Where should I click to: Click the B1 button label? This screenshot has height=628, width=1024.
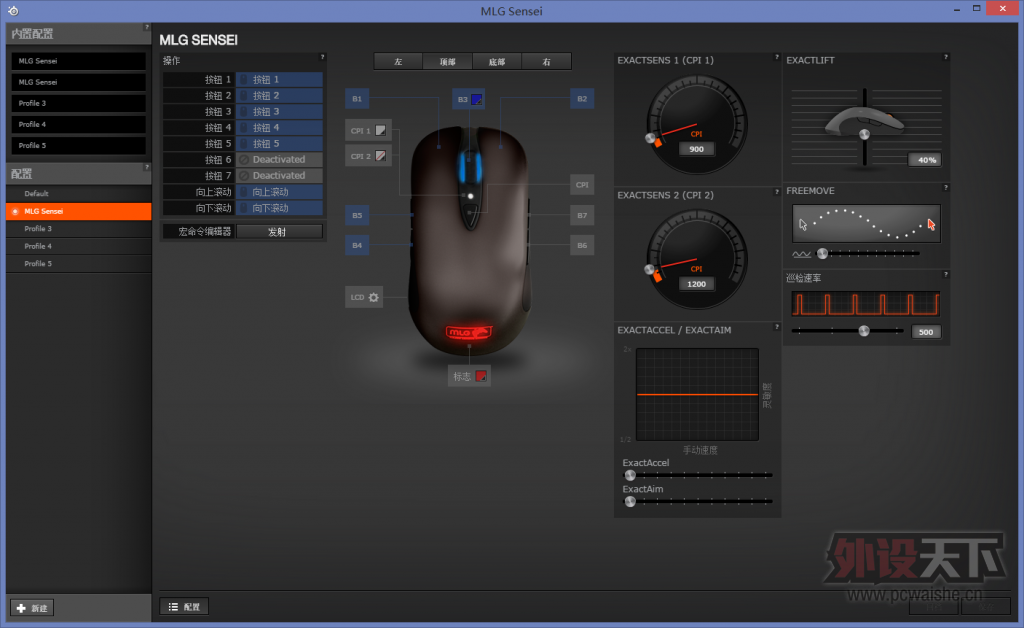(x=357, y=99)
